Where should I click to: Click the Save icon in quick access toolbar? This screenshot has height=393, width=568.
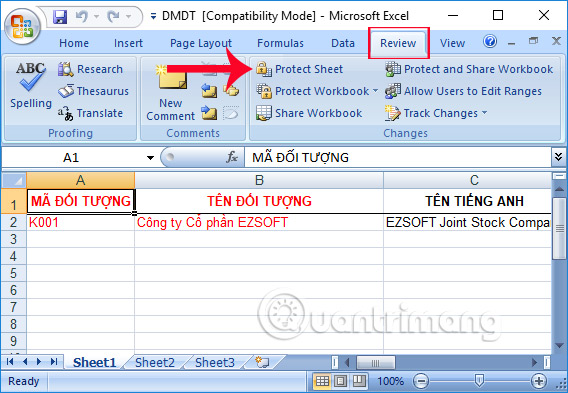pos(60,16)
